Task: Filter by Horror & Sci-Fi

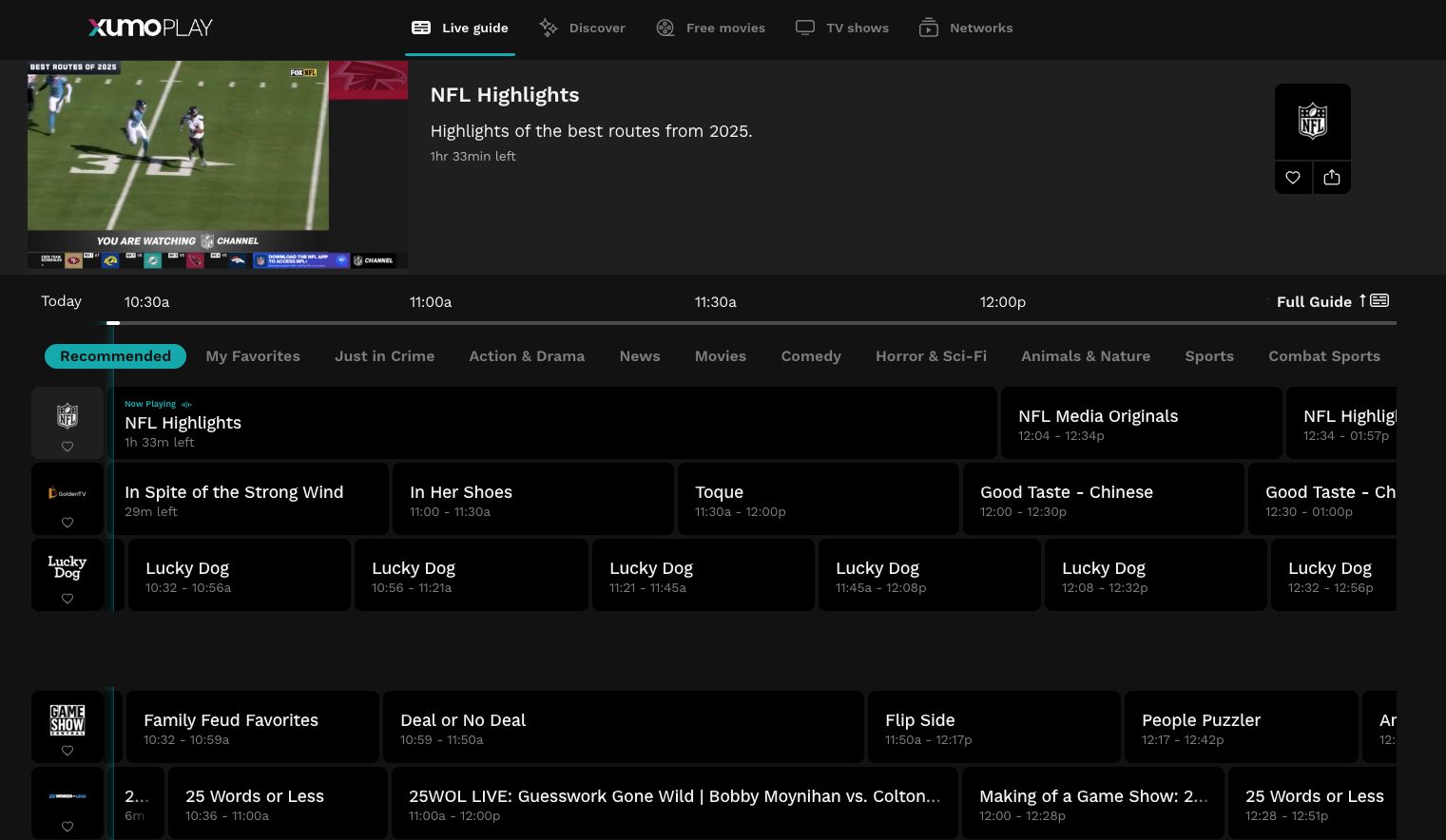Action: pyautogui.click(x=931, y=356)
